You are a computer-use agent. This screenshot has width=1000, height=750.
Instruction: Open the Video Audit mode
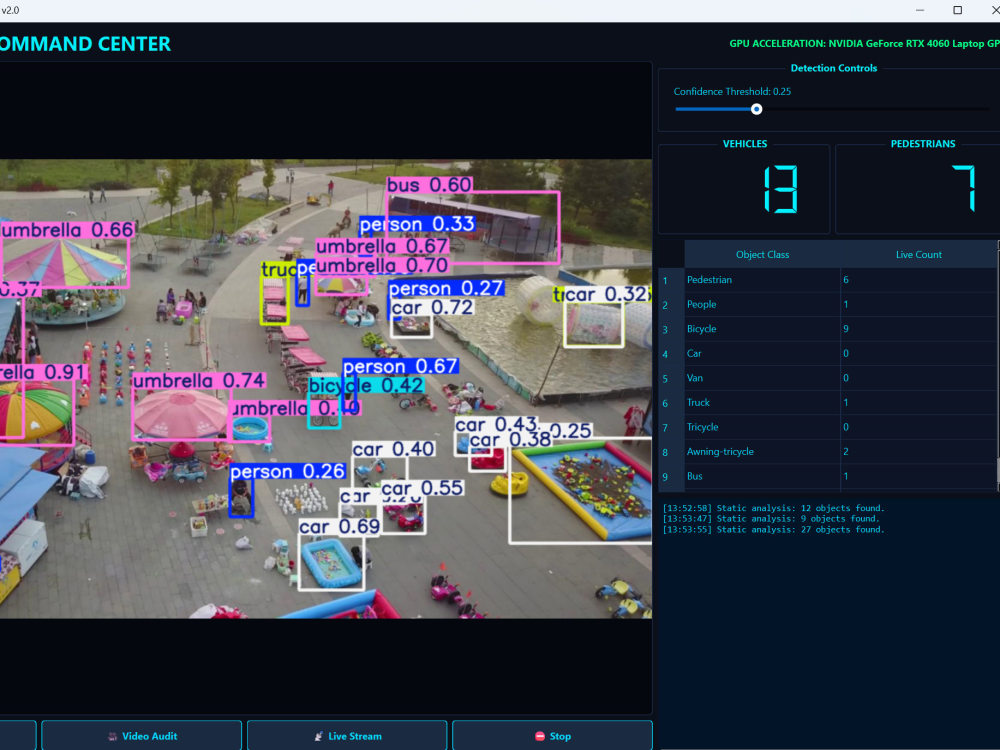point(142,735)
